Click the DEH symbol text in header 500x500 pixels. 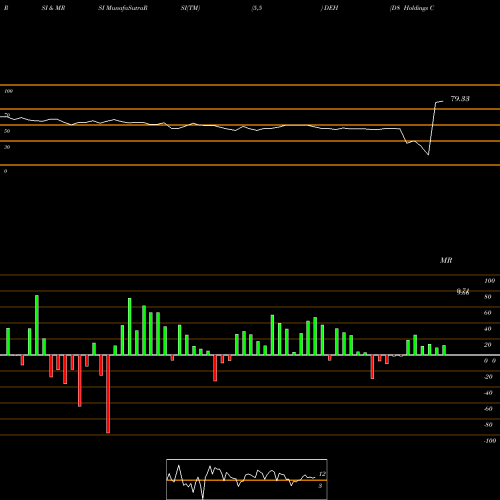tap(330, 8)
